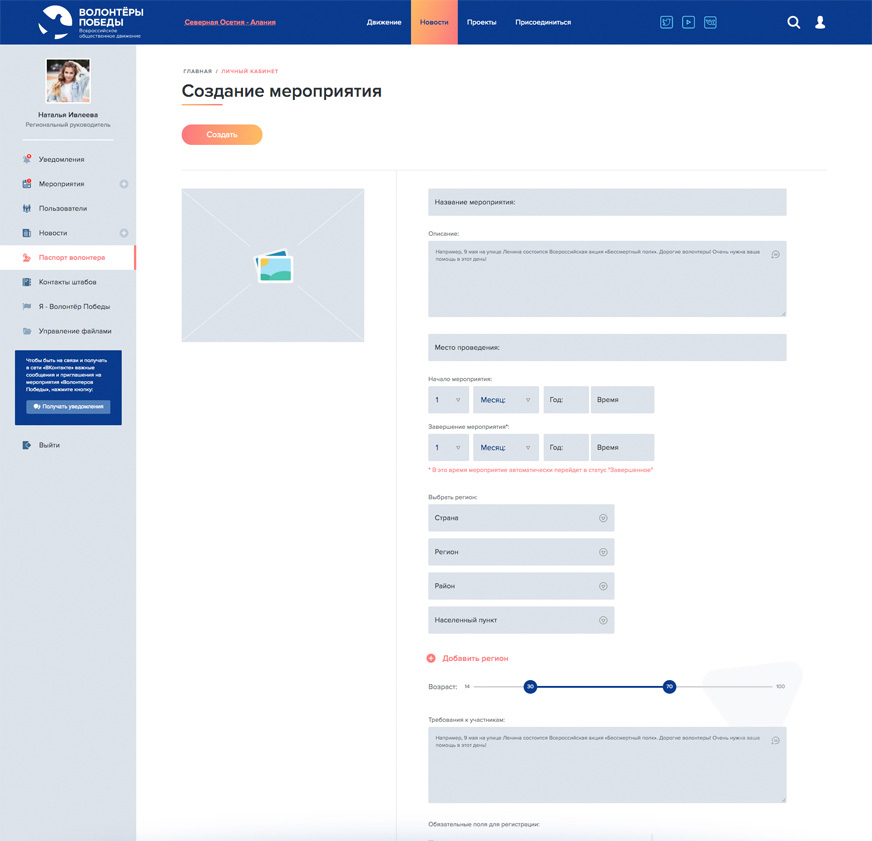The width and height of the screenshot is (872, 841).
Task: Open the Движение menu item
Action: point(384,22)
